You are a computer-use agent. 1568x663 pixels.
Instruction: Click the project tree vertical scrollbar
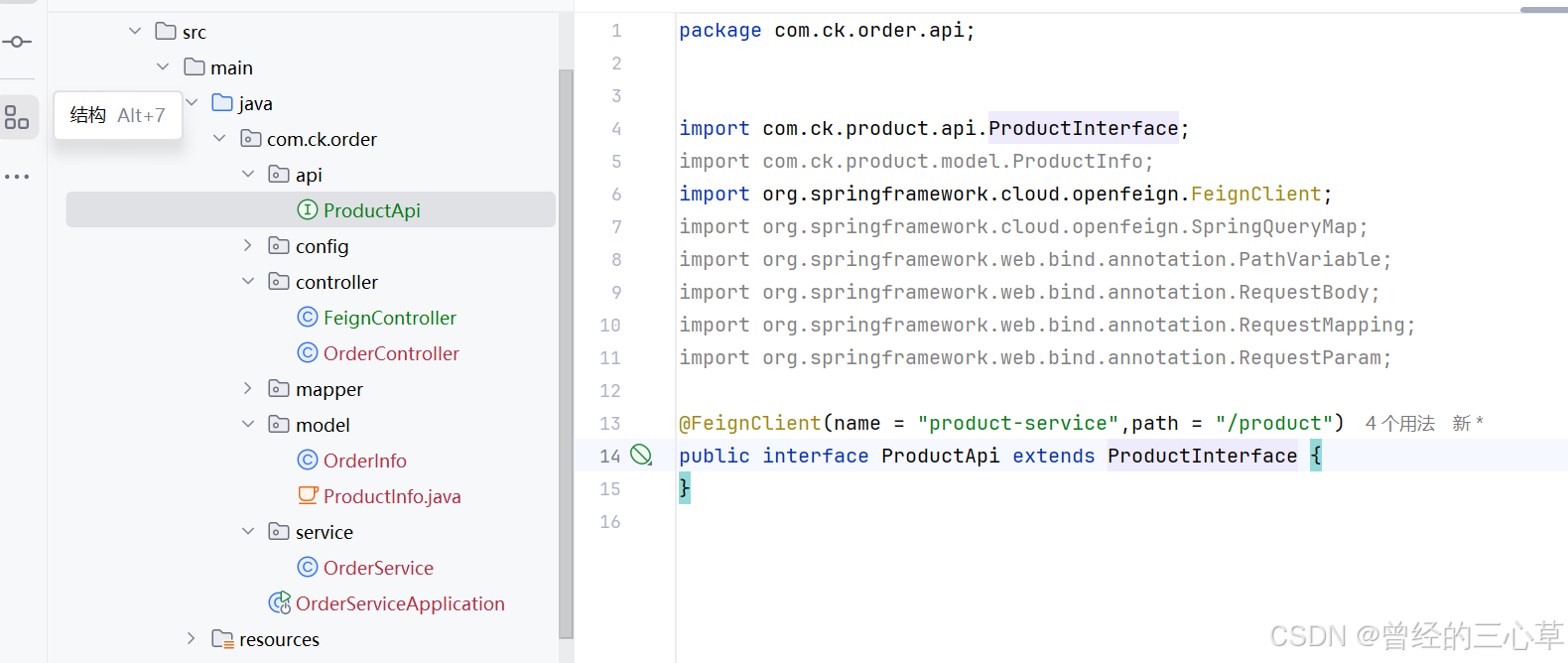pyautogui.click(x=566, y=352)
